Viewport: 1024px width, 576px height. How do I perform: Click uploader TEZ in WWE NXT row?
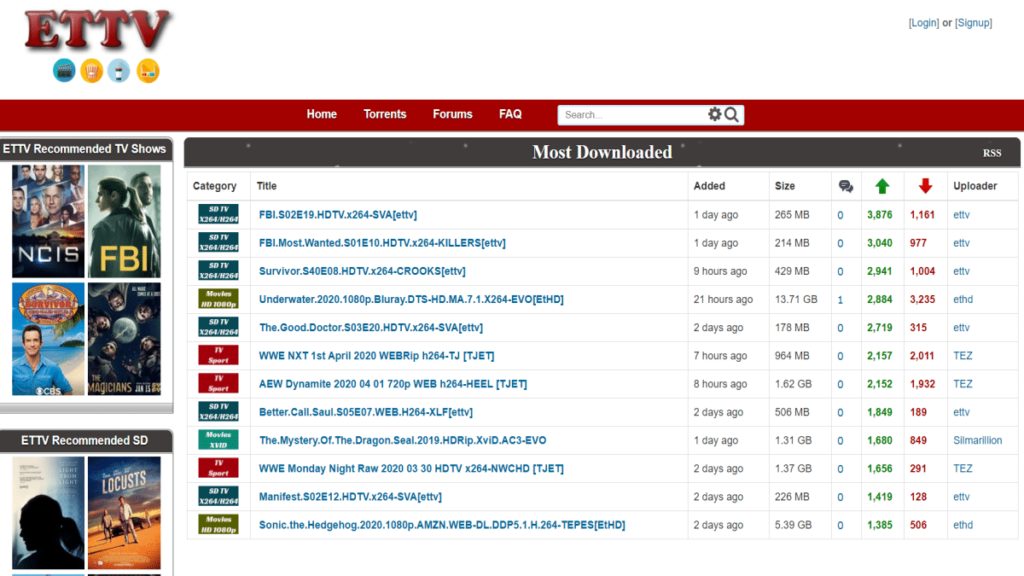(x=963, y=356)
